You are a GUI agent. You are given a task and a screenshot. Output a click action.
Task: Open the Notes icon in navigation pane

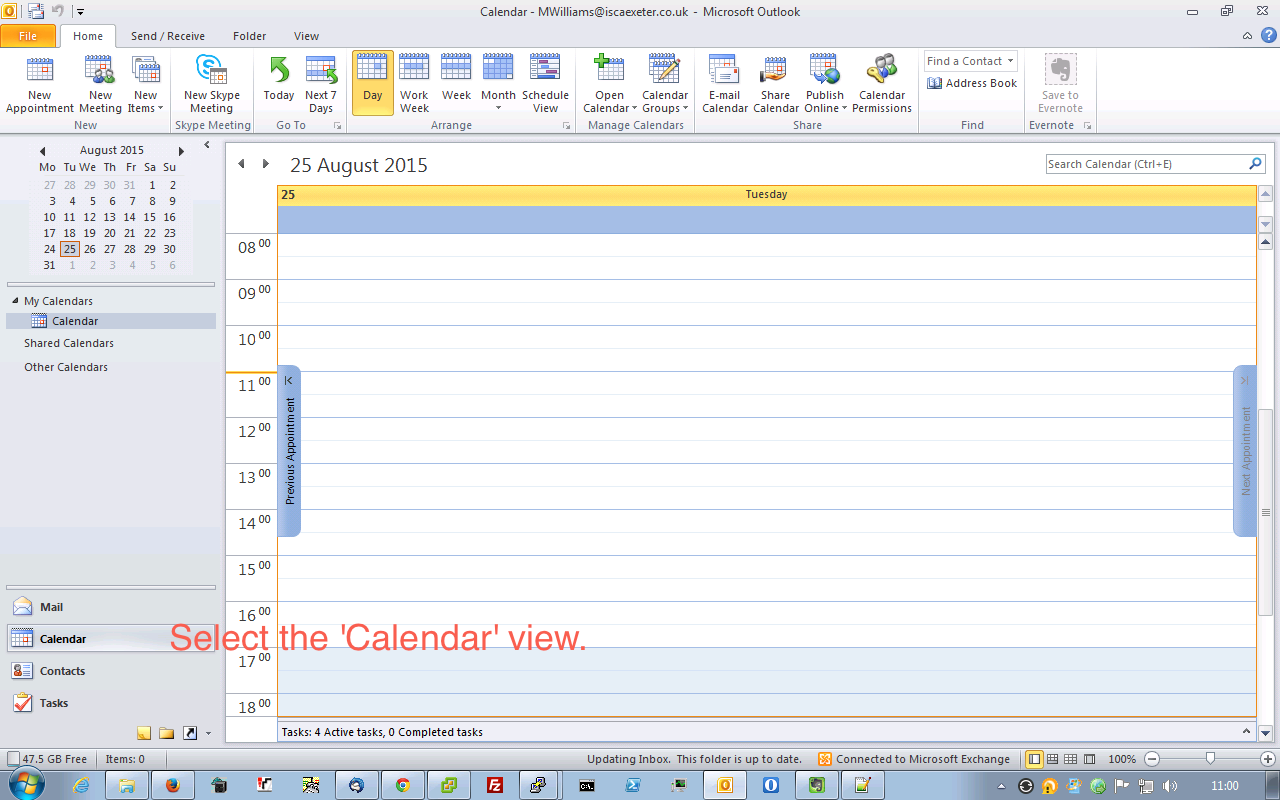(144, 733)
